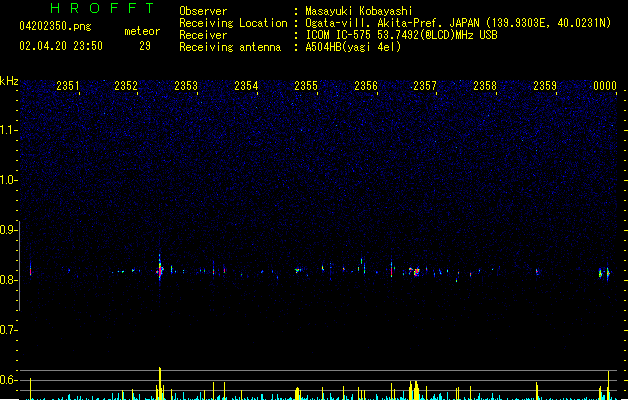629x400 pixels.
Task: Click the strong meteor echo after 2352
Action: point(160,269)
